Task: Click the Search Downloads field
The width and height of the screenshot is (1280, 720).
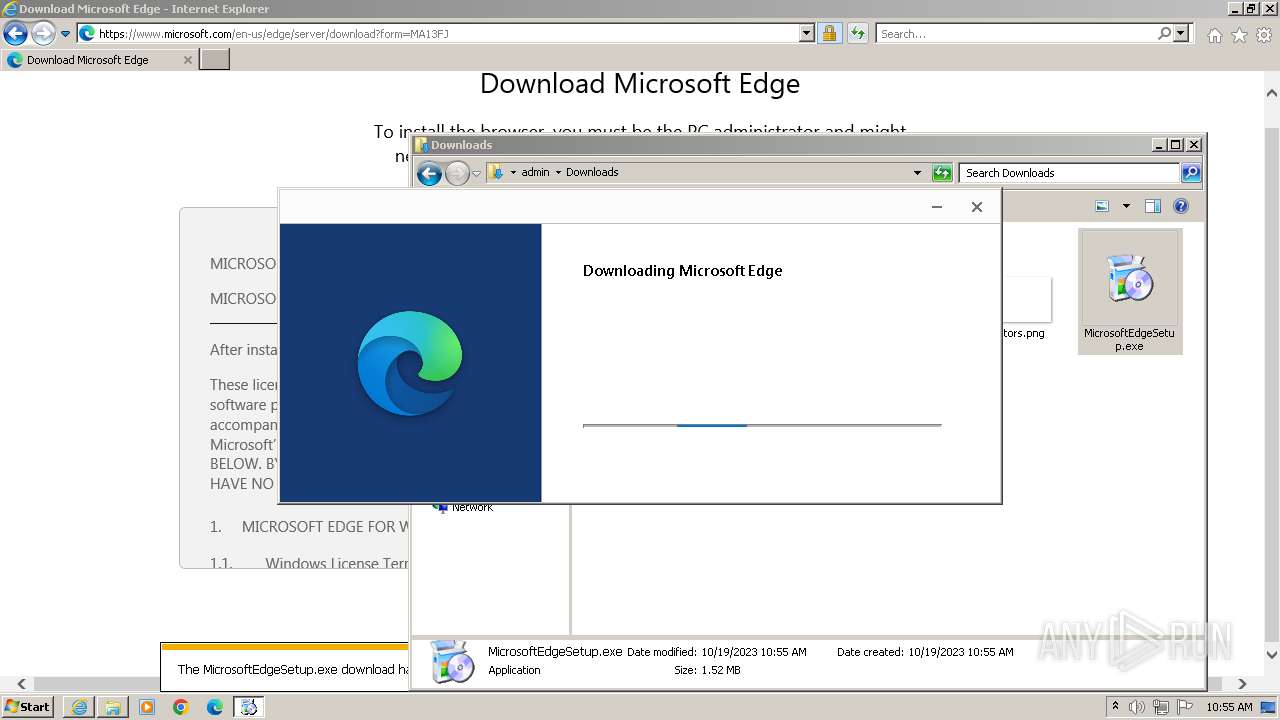Action: click(x=1069, y=173)
